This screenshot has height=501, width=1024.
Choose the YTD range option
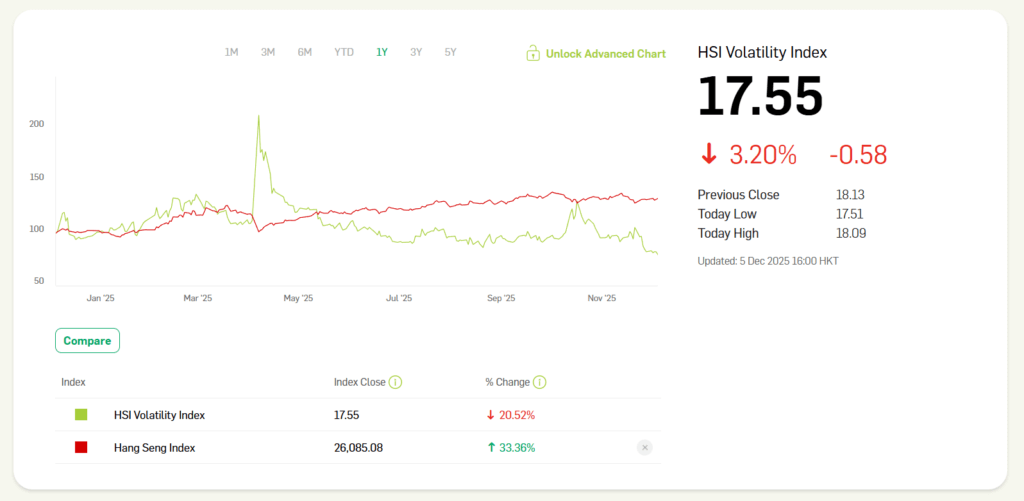pyautogui.click(x=344, y=52)
